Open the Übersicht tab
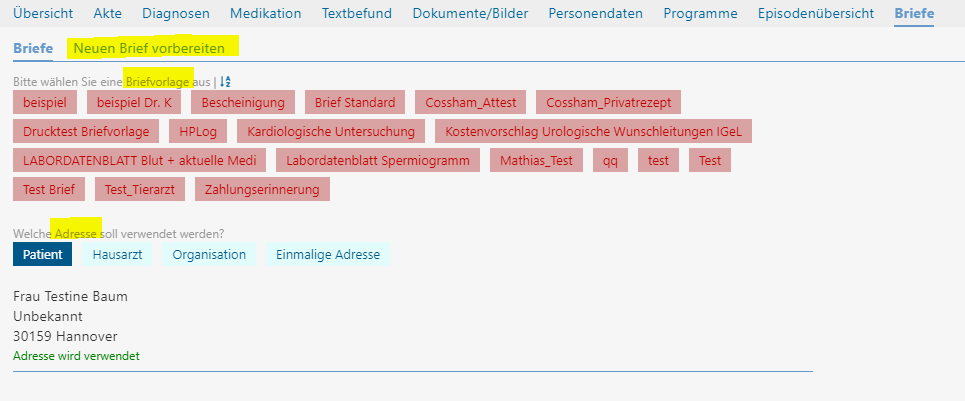The width and height of the screenshot is (965, 401). [x=43, y=14]
